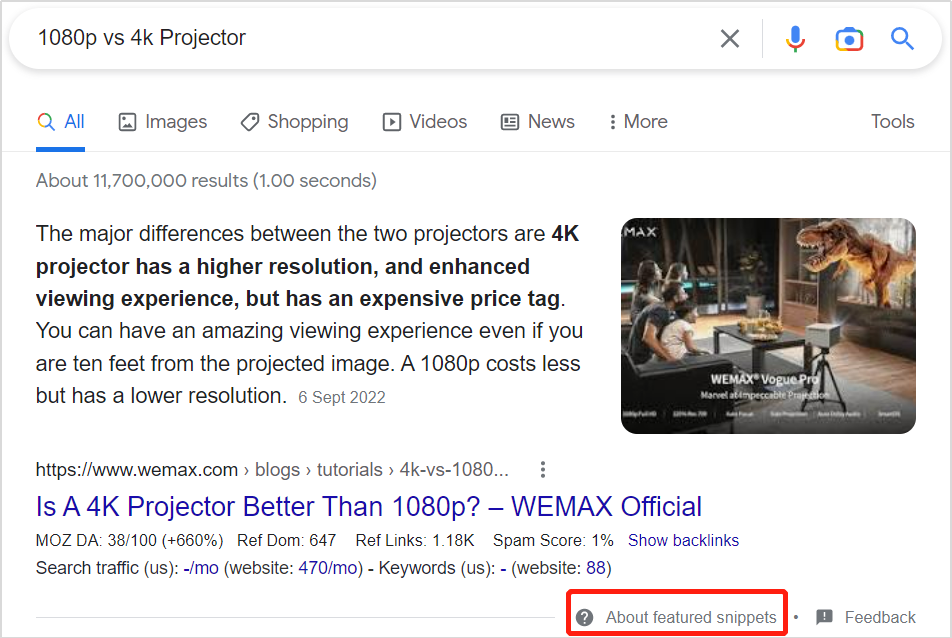Viewport: 952px width, 638px height.
Task: Clear the search query with X icon
Action: point(730,39)
